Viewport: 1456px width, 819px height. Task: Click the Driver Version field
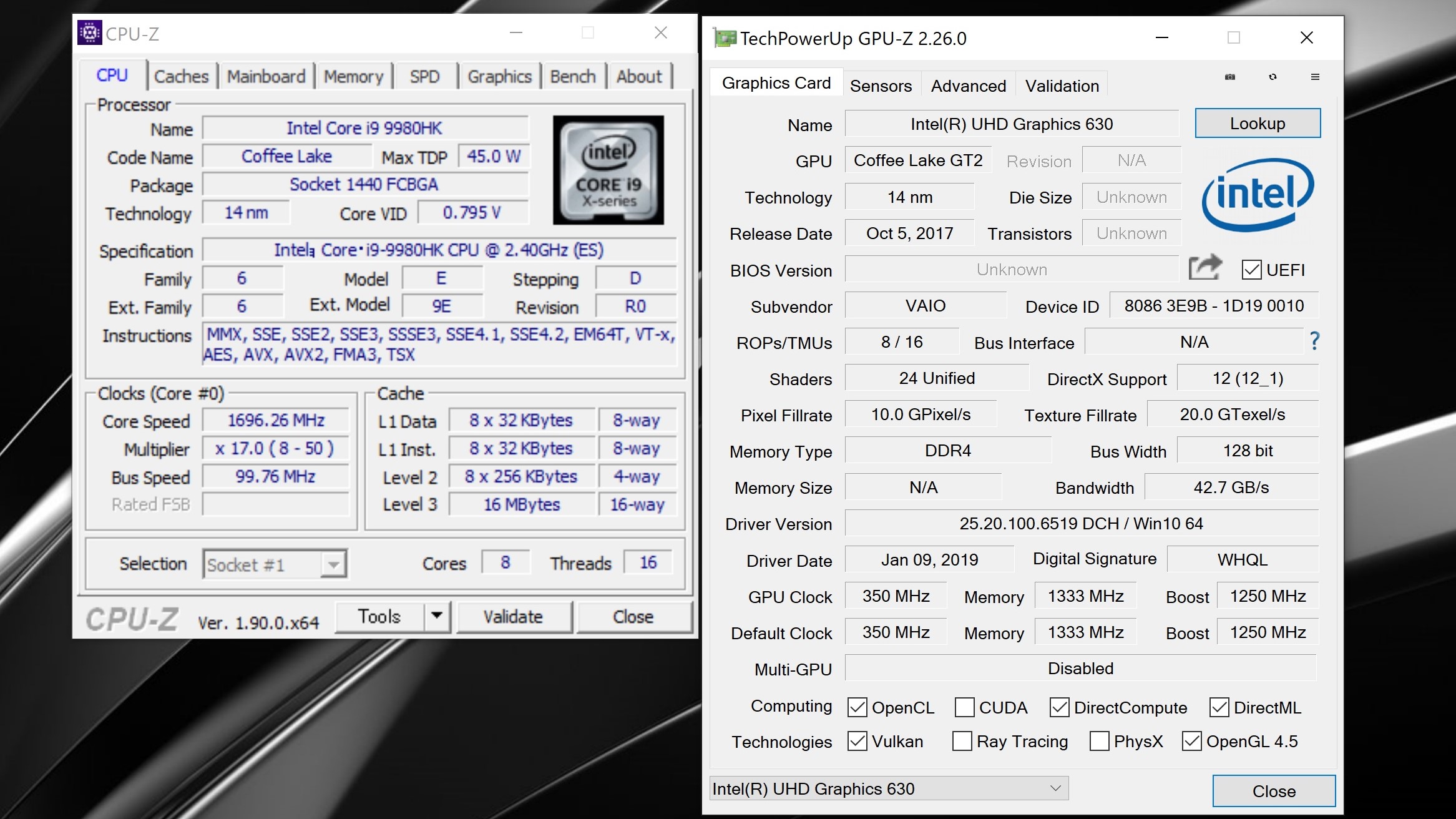pos(1082,523)
